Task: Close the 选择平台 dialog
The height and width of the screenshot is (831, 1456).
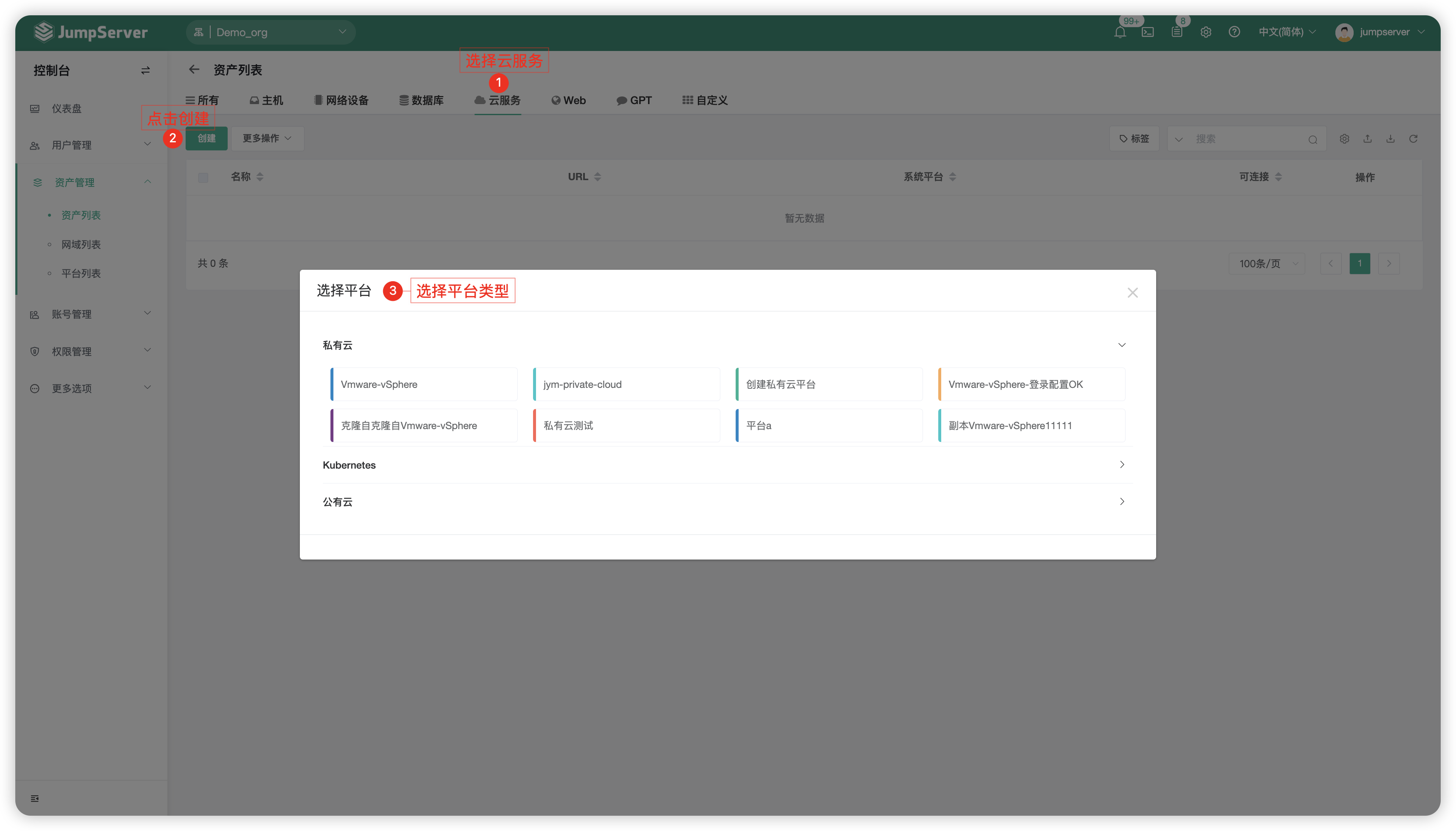Action: tap(1132, 293)
